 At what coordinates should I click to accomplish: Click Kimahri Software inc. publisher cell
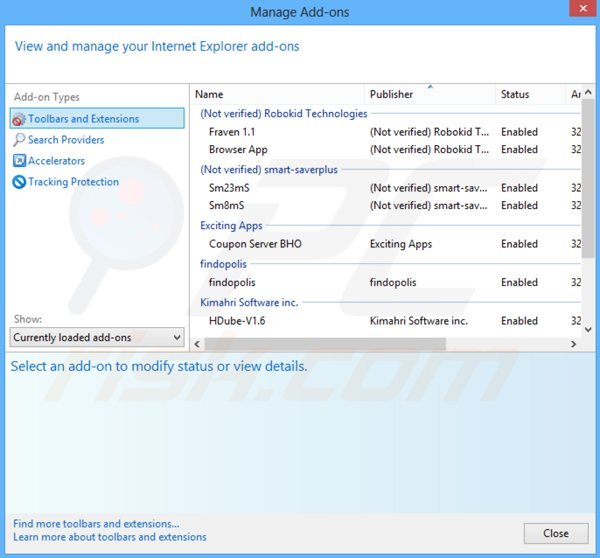tap(419, 321)
